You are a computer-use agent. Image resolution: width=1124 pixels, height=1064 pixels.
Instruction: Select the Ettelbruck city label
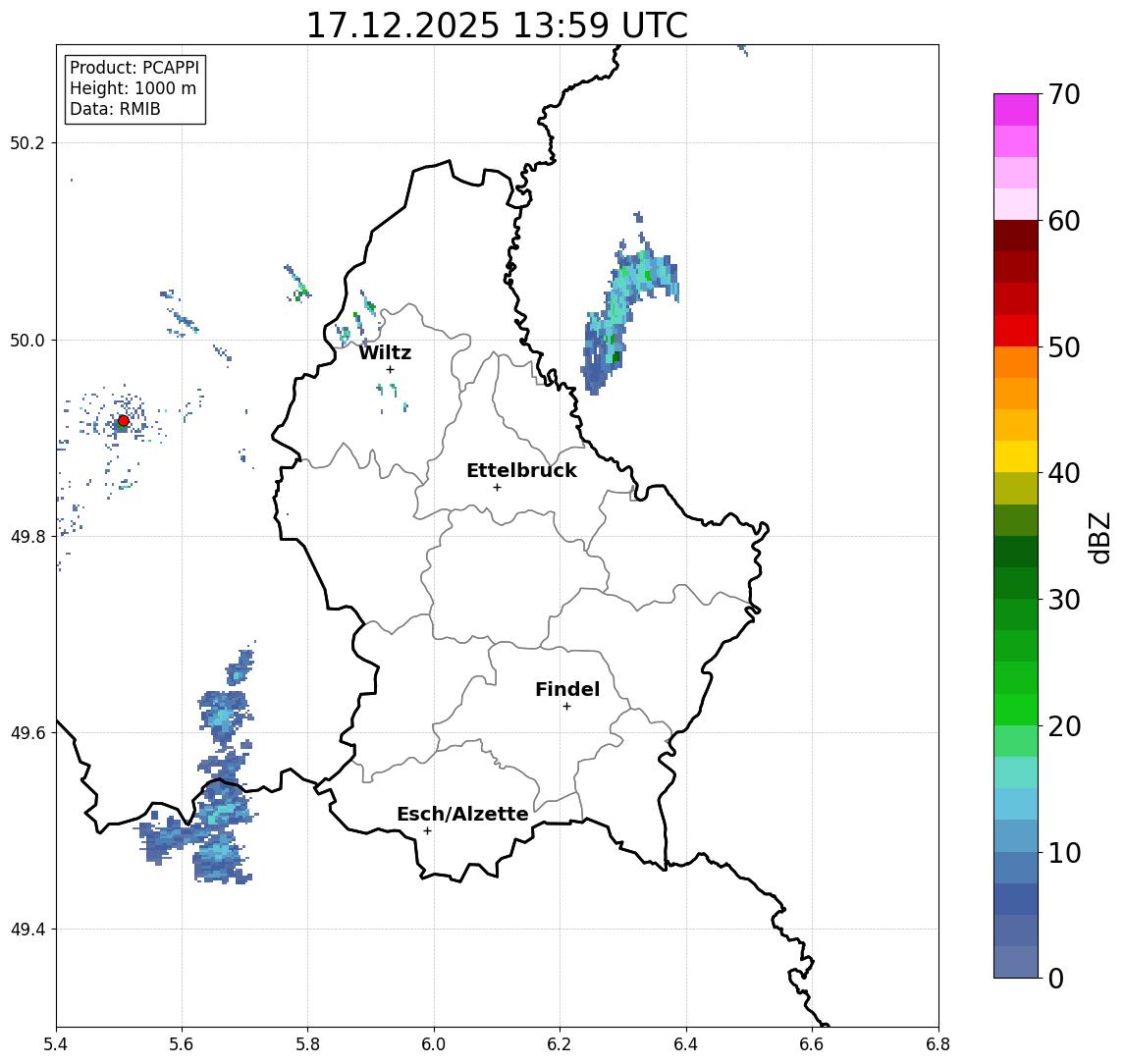pyautogui.click(x=521, y=470)
